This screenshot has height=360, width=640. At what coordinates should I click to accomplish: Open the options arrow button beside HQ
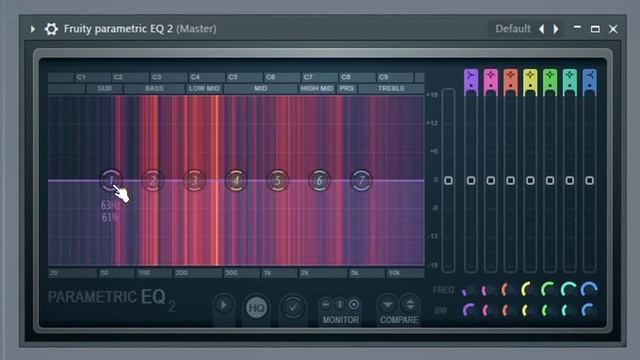click(224, 305)
